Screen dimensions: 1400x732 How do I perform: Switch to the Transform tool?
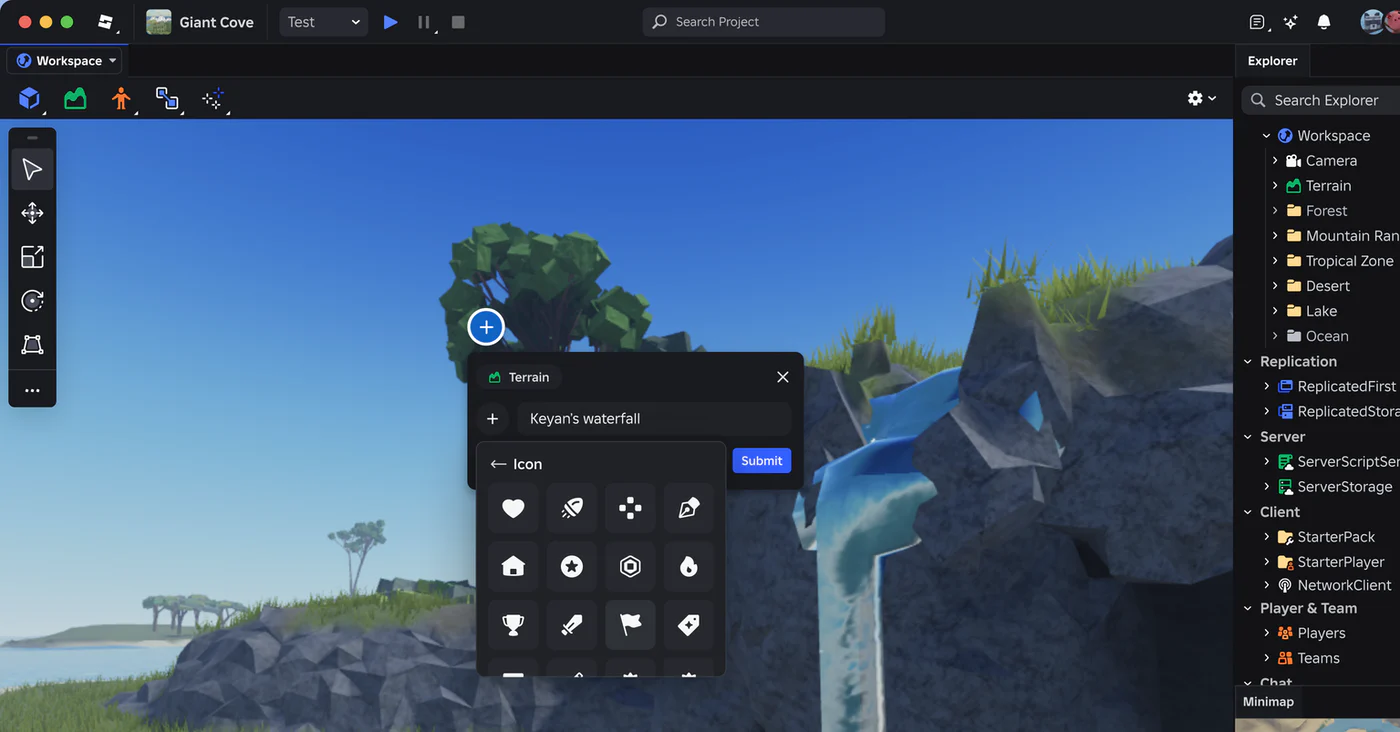[32, 345]
